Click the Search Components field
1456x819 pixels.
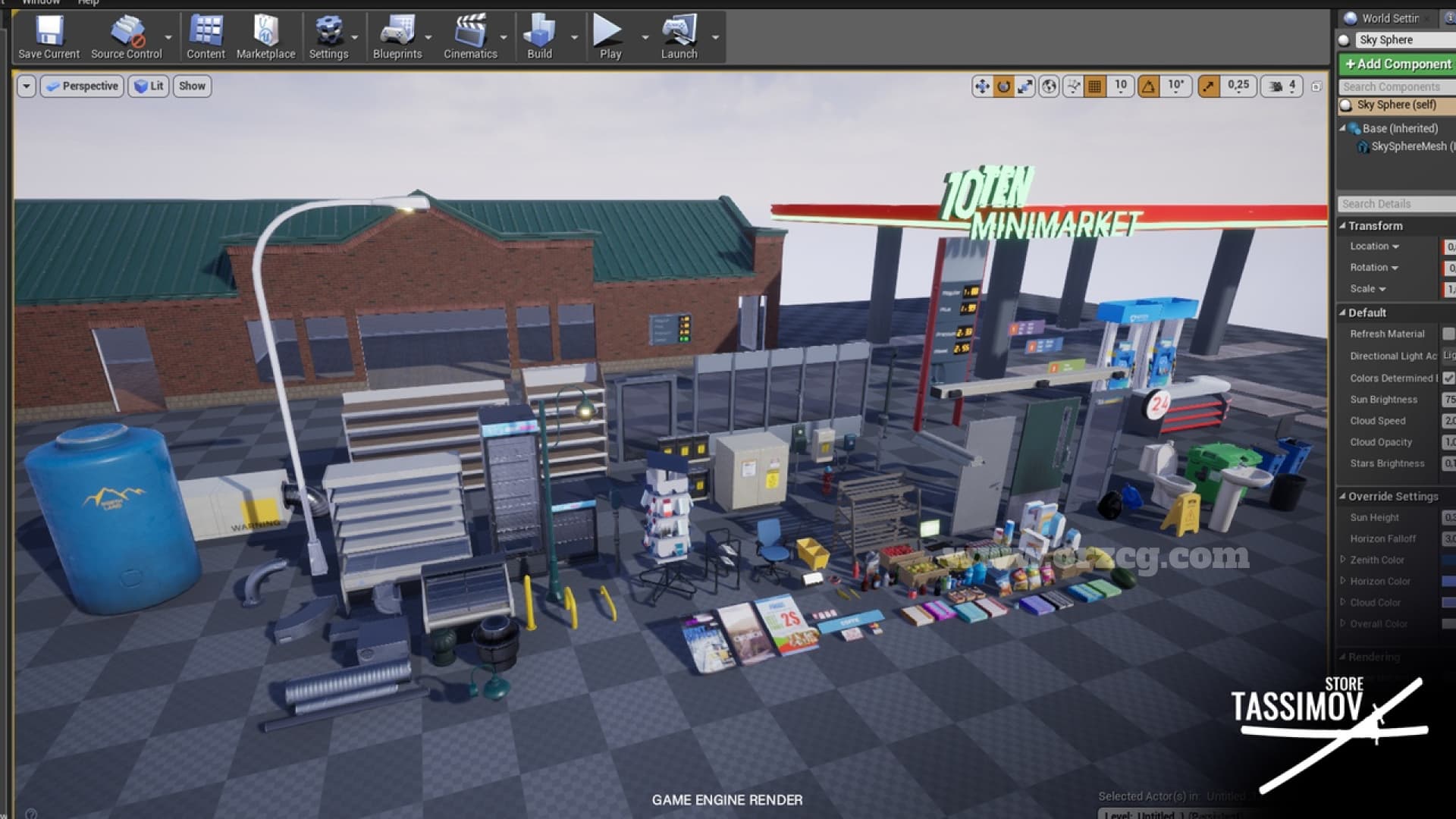tap(1397, 87)
